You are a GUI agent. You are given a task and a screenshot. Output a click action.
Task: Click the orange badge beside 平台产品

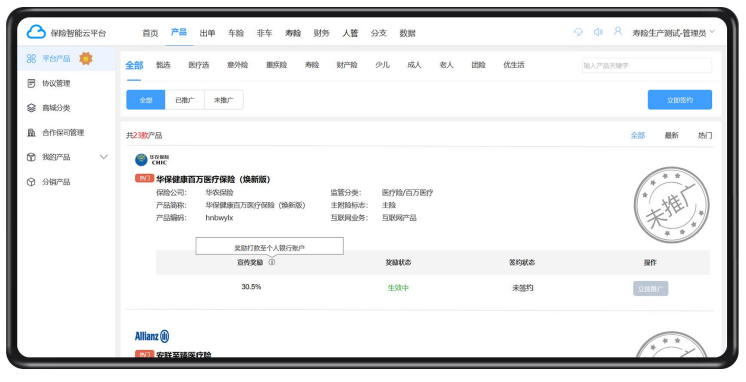pos(86,59)
